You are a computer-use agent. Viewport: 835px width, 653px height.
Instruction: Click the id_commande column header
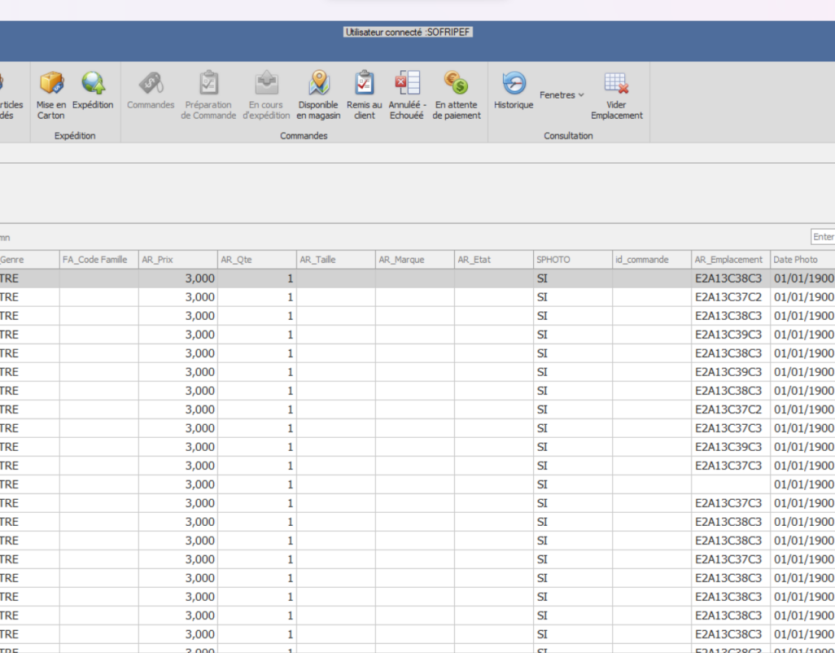pos(651,260)
